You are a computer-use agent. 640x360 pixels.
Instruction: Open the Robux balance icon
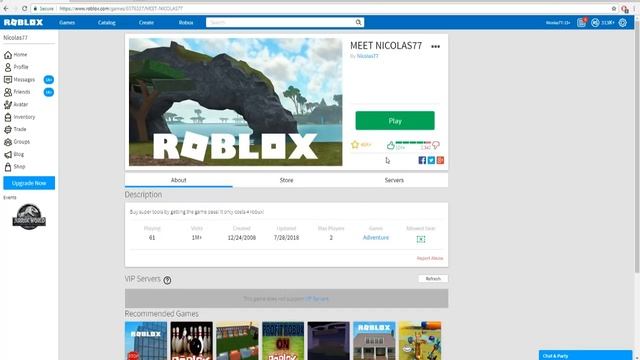point(595,23)
